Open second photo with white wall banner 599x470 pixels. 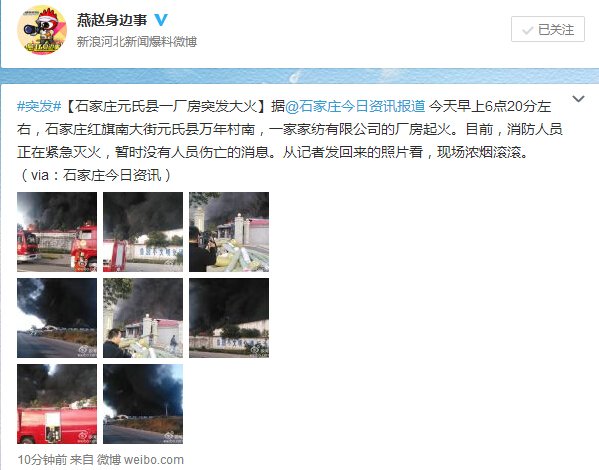pos(143,232)
